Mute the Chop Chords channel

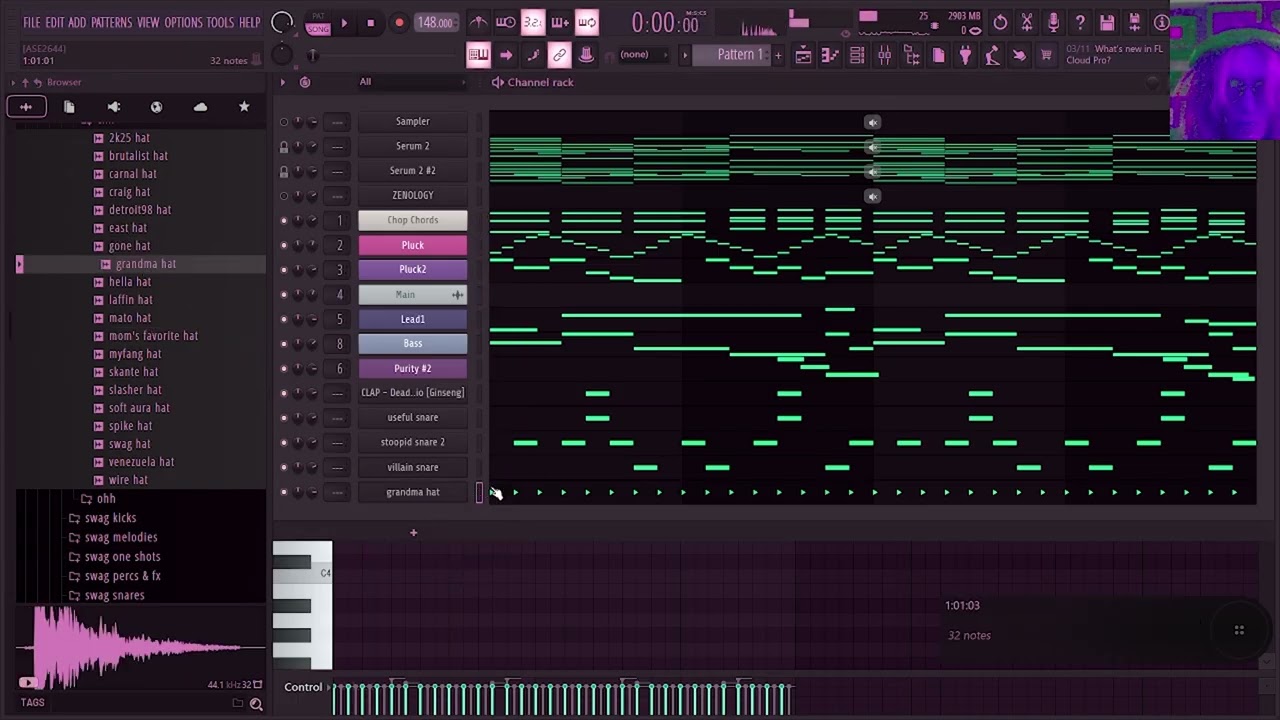click(x=284, y=220)
